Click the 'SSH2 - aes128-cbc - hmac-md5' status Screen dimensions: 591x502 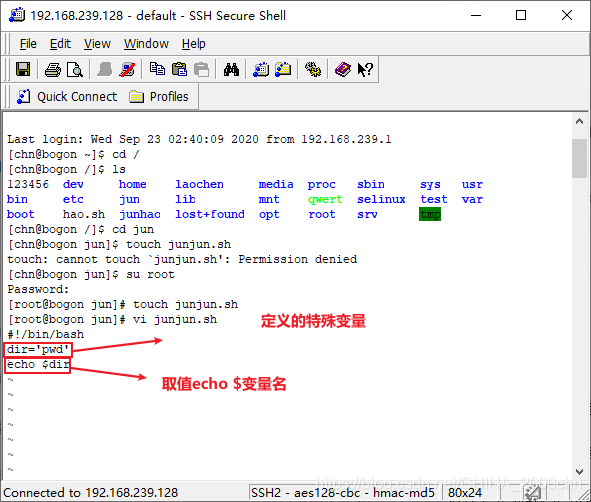point(343,493)
